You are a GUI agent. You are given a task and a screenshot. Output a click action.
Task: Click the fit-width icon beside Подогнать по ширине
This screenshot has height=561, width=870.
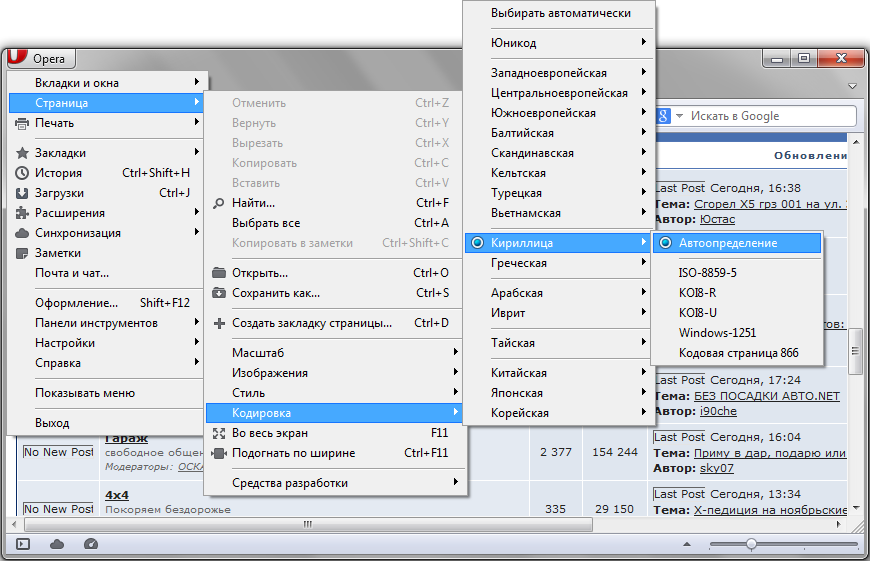(220, 453)
